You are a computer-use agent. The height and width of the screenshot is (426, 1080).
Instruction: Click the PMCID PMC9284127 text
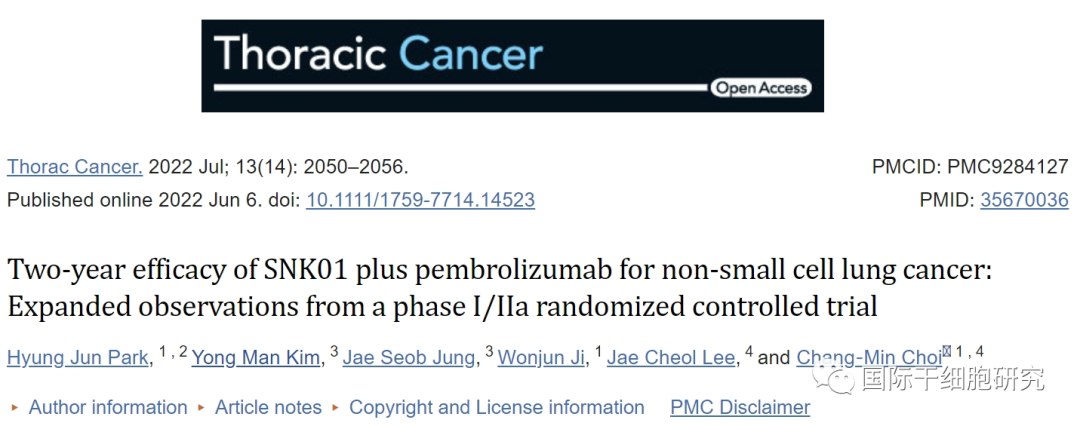(x=970, y=167)
